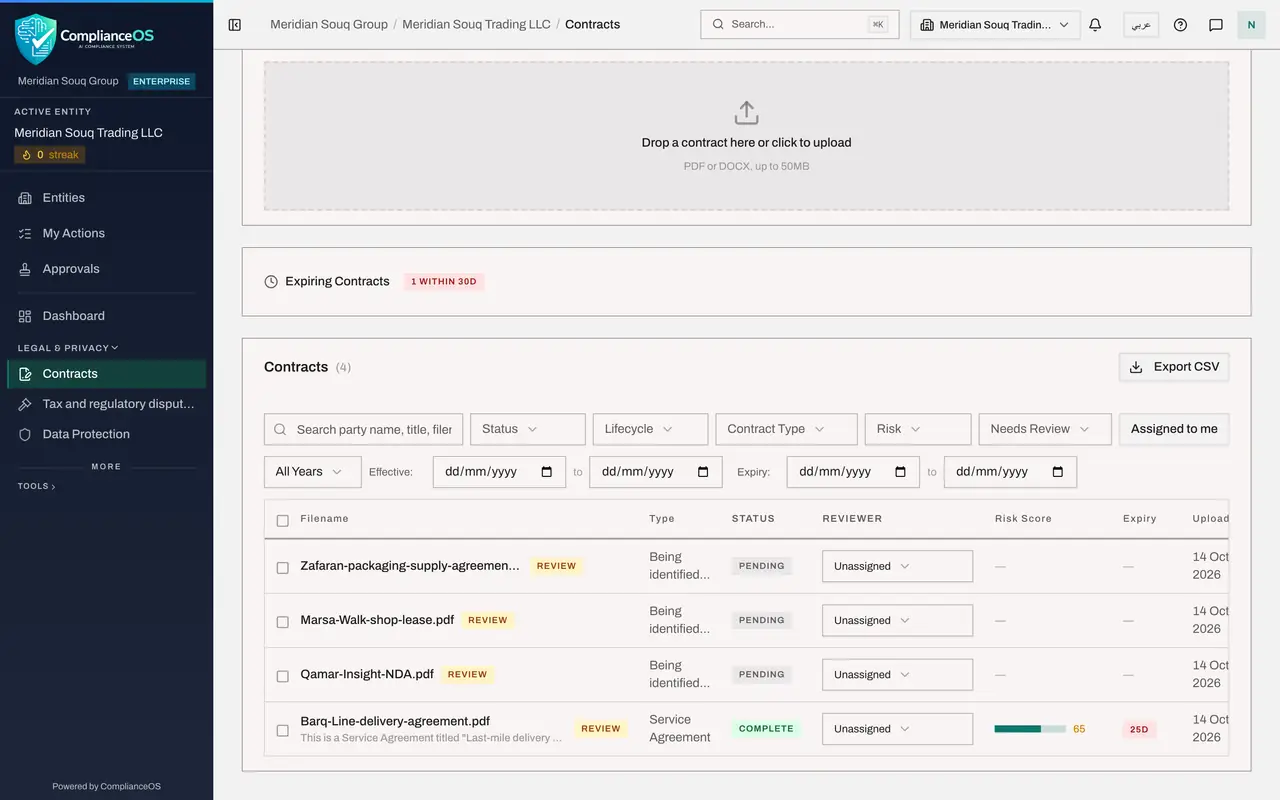Open the Needs Review filter dropdown

point(1045,429)
